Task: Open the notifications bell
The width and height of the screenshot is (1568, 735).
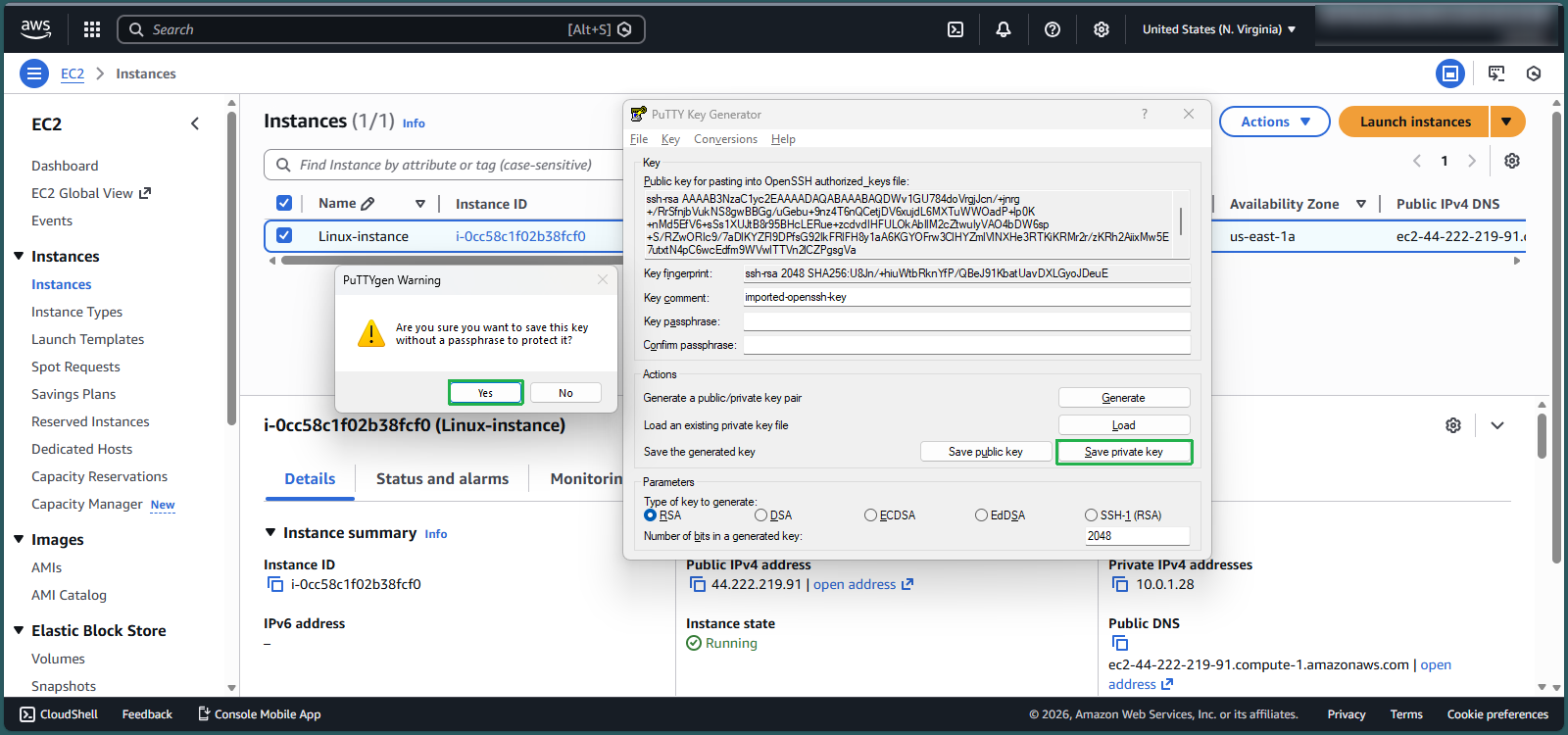Action: click(1004, 29)
